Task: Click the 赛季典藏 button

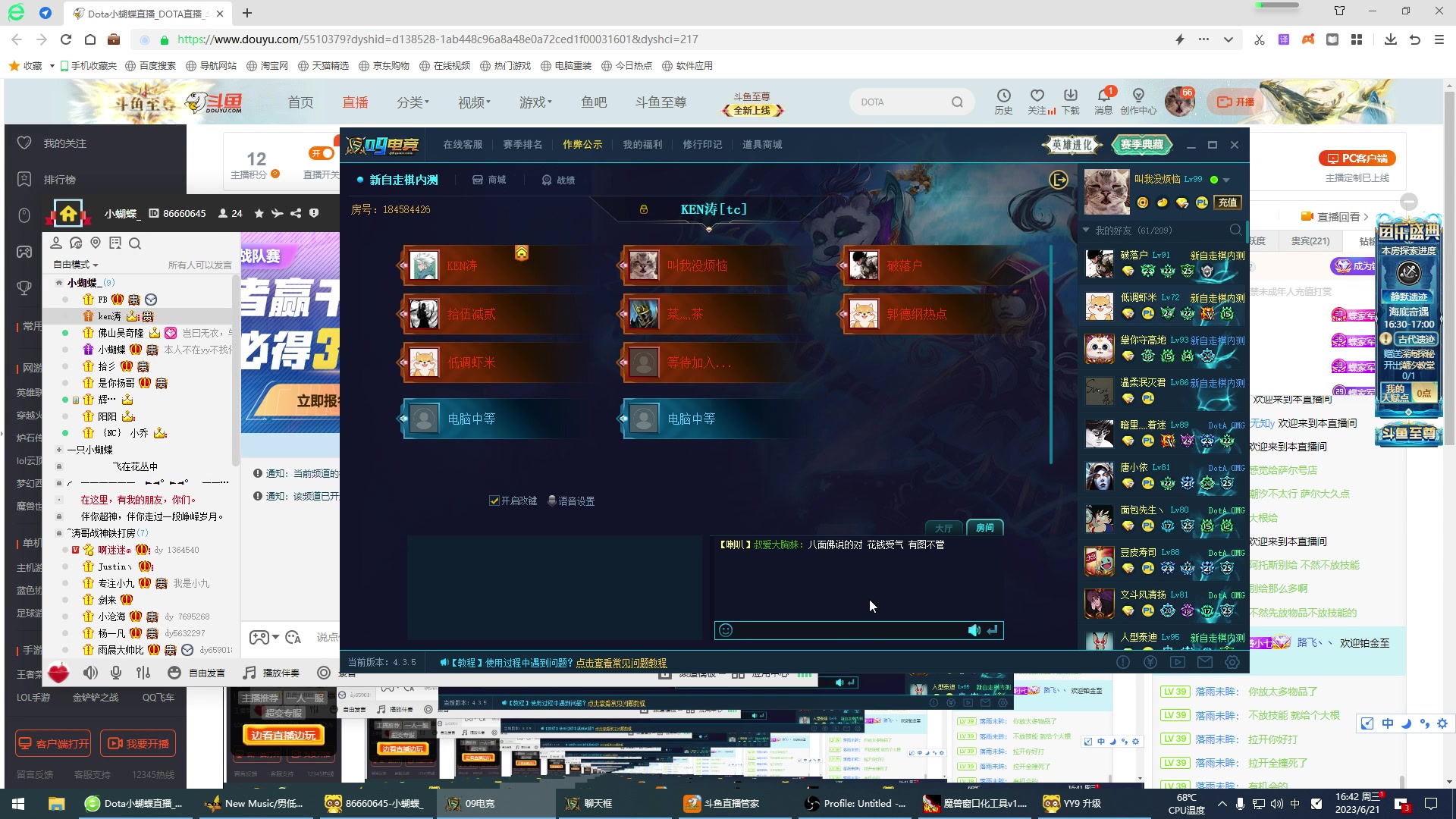Action: (1141, 144)
